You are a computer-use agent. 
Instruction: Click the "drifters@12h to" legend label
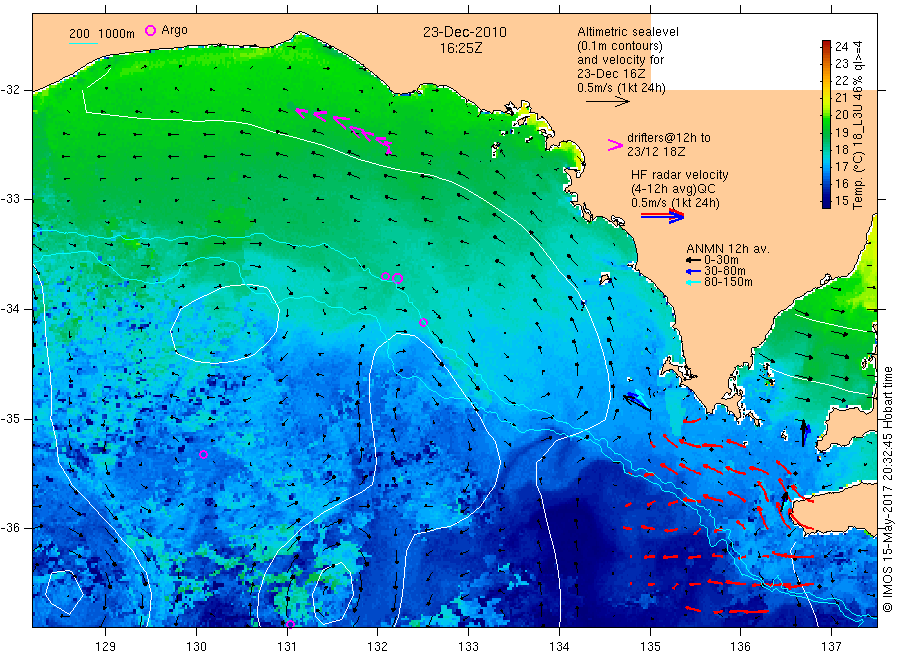(x=669, y=138)
